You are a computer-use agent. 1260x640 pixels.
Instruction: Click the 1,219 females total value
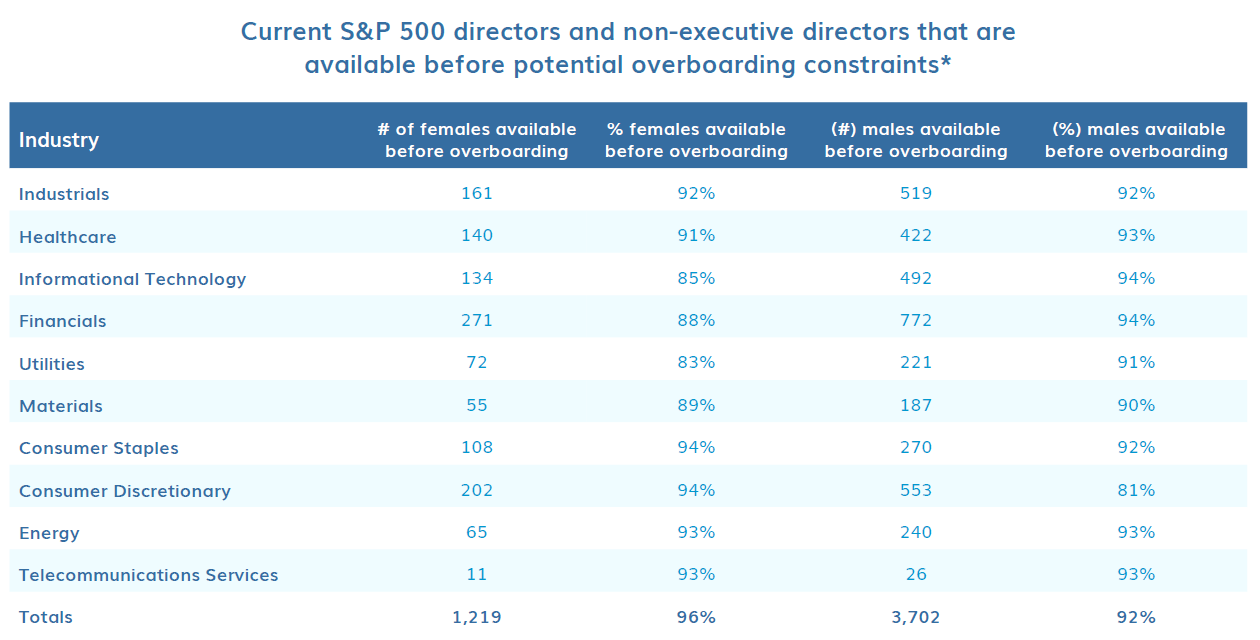477,617
